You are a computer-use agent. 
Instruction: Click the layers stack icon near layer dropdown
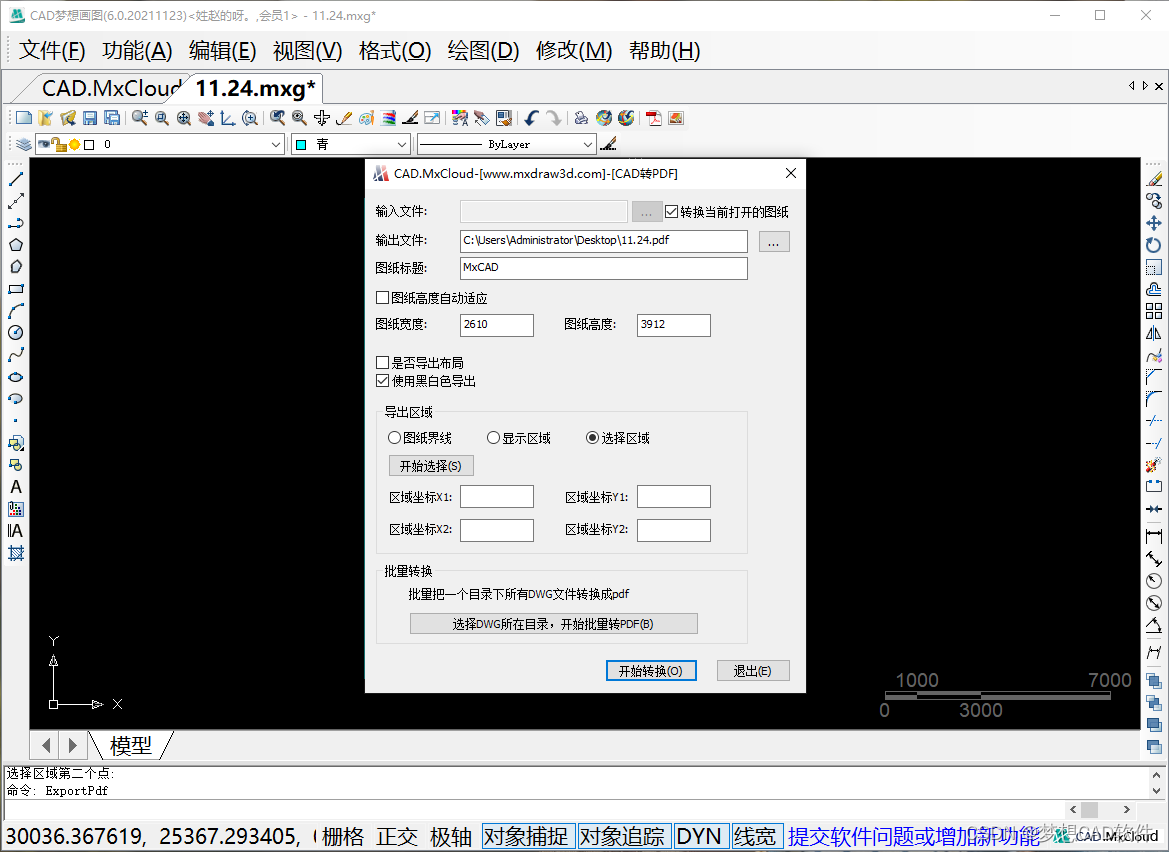click(23, 143)
